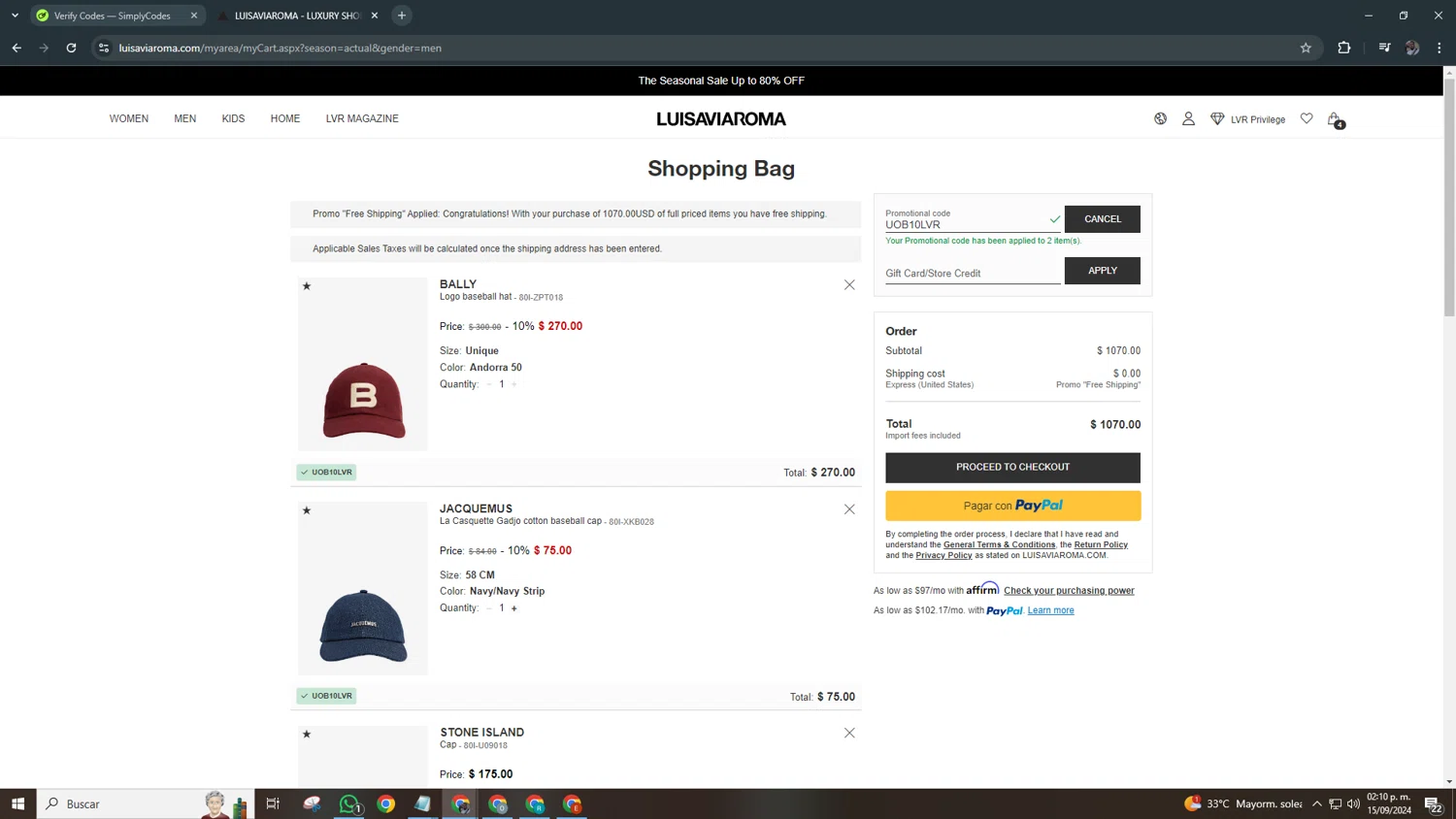Image resolution: width=1456 pixels, height=819 pixels.
Task: Expand the tab search dropdown arrow
Action: tap(15, 16)
